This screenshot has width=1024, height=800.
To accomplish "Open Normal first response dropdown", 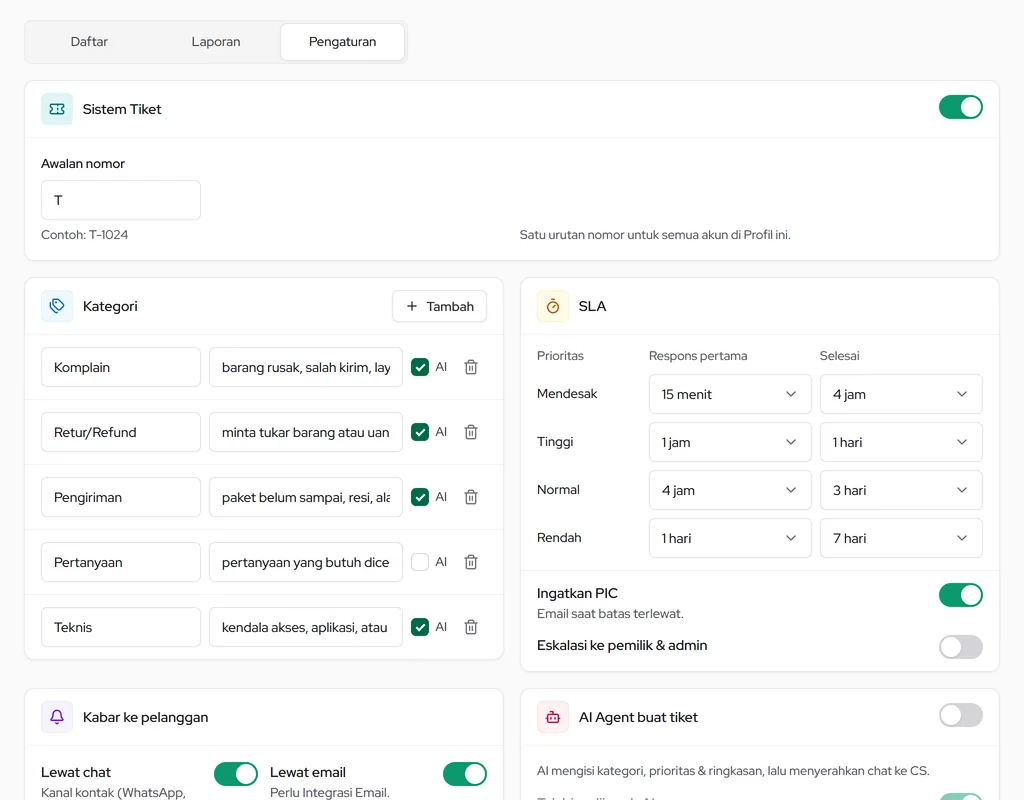I will click(x=730, y=490).
